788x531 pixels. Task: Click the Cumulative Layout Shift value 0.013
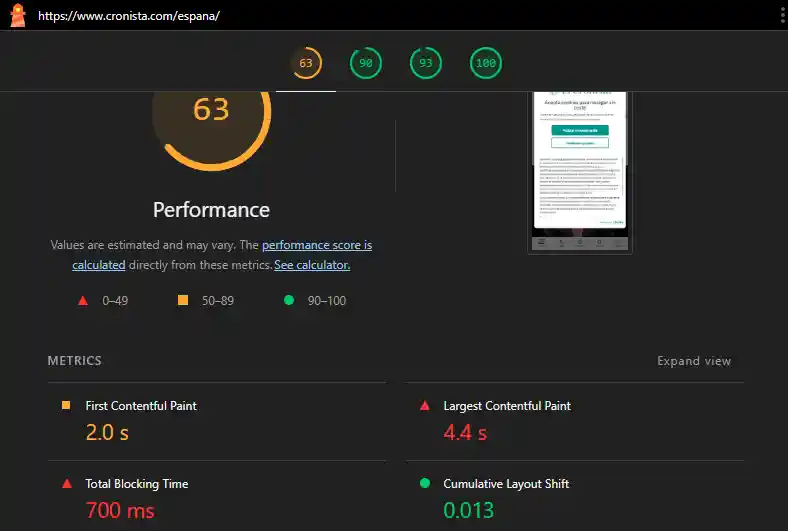(x=469, y=510)
